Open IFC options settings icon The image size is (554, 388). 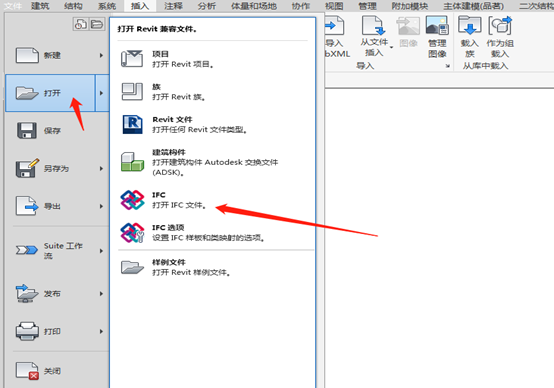[x=132, y=233]
